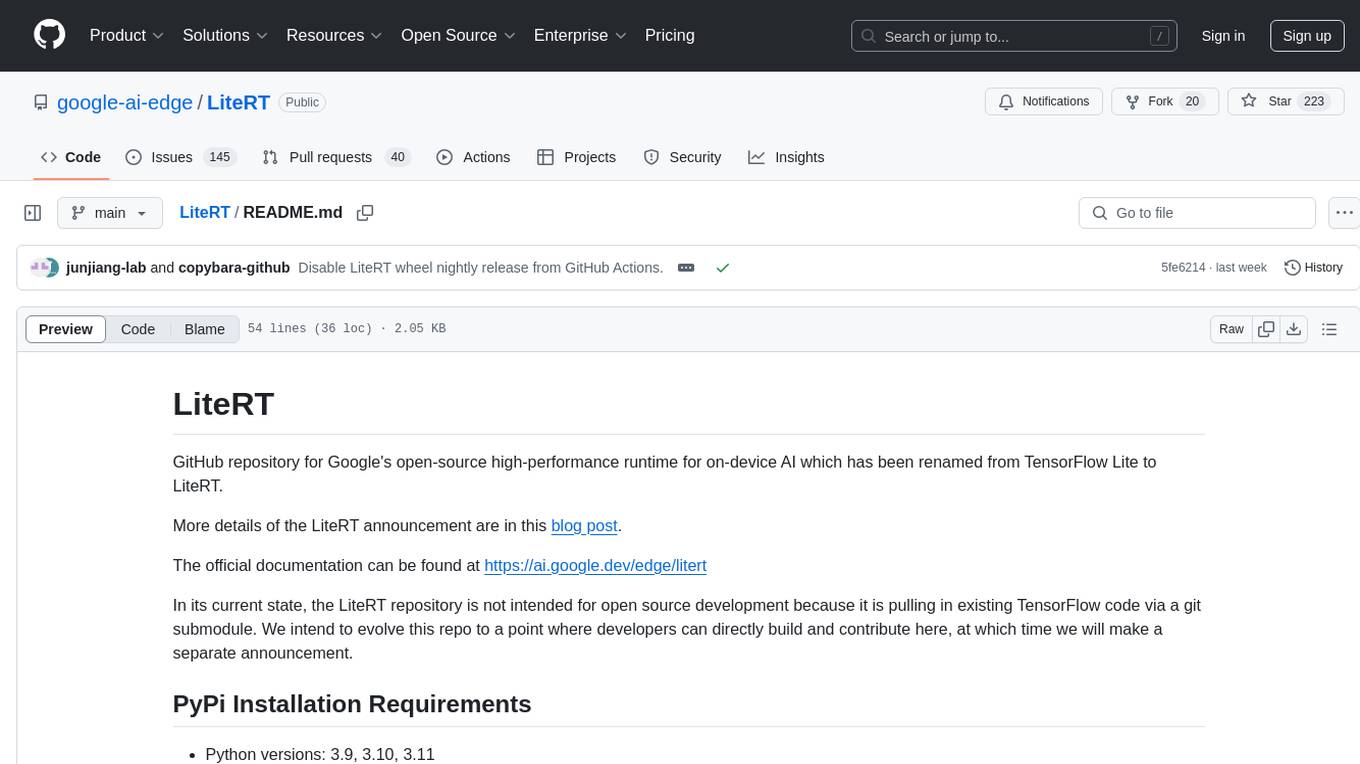
Task: Switch to the Code tab
Action: click(x=71, y=157)
